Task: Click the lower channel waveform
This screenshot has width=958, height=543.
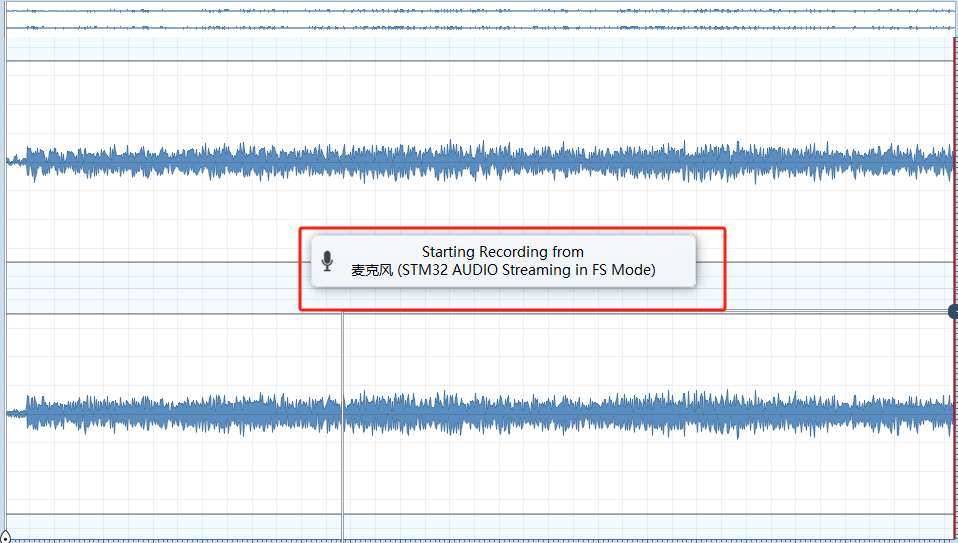Action: coord(480,414)
